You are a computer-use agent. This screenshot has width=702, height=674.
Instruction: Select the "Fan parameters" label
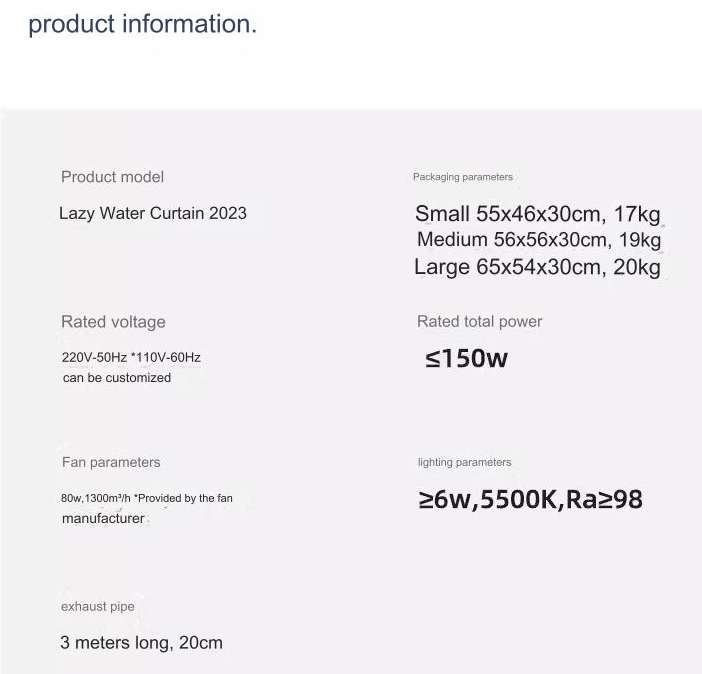(x=111, y=462)
